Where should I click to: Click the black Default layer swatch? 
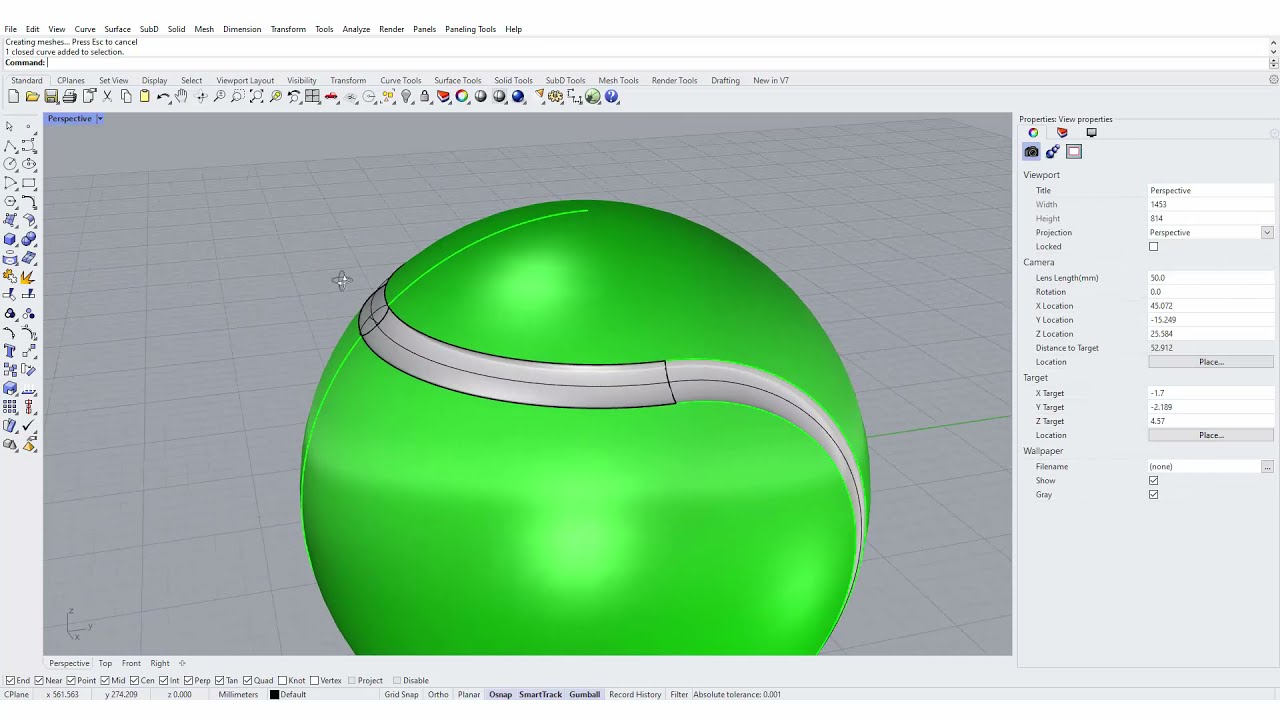pos(274,695)
